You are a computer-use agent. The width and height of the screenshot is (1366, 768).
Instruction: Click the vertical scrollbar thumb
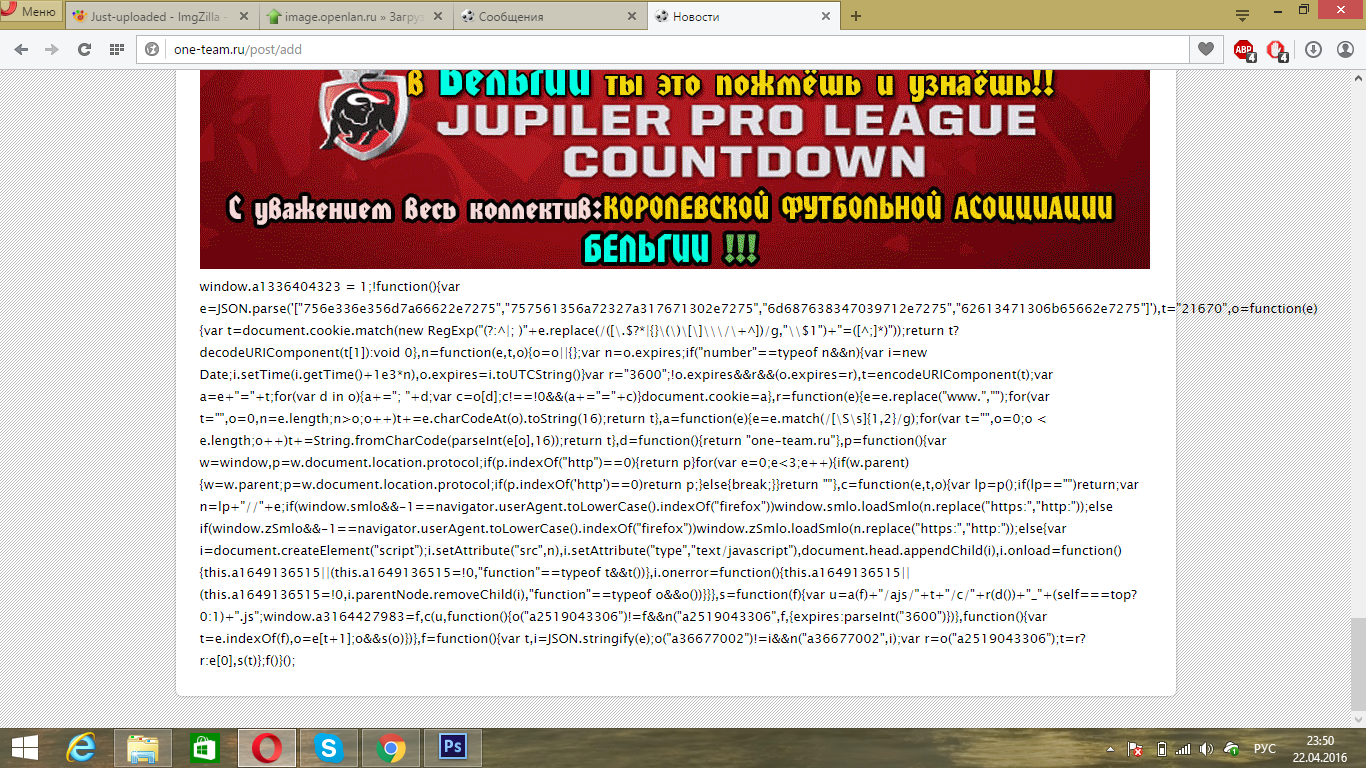tap(1357, 663)
